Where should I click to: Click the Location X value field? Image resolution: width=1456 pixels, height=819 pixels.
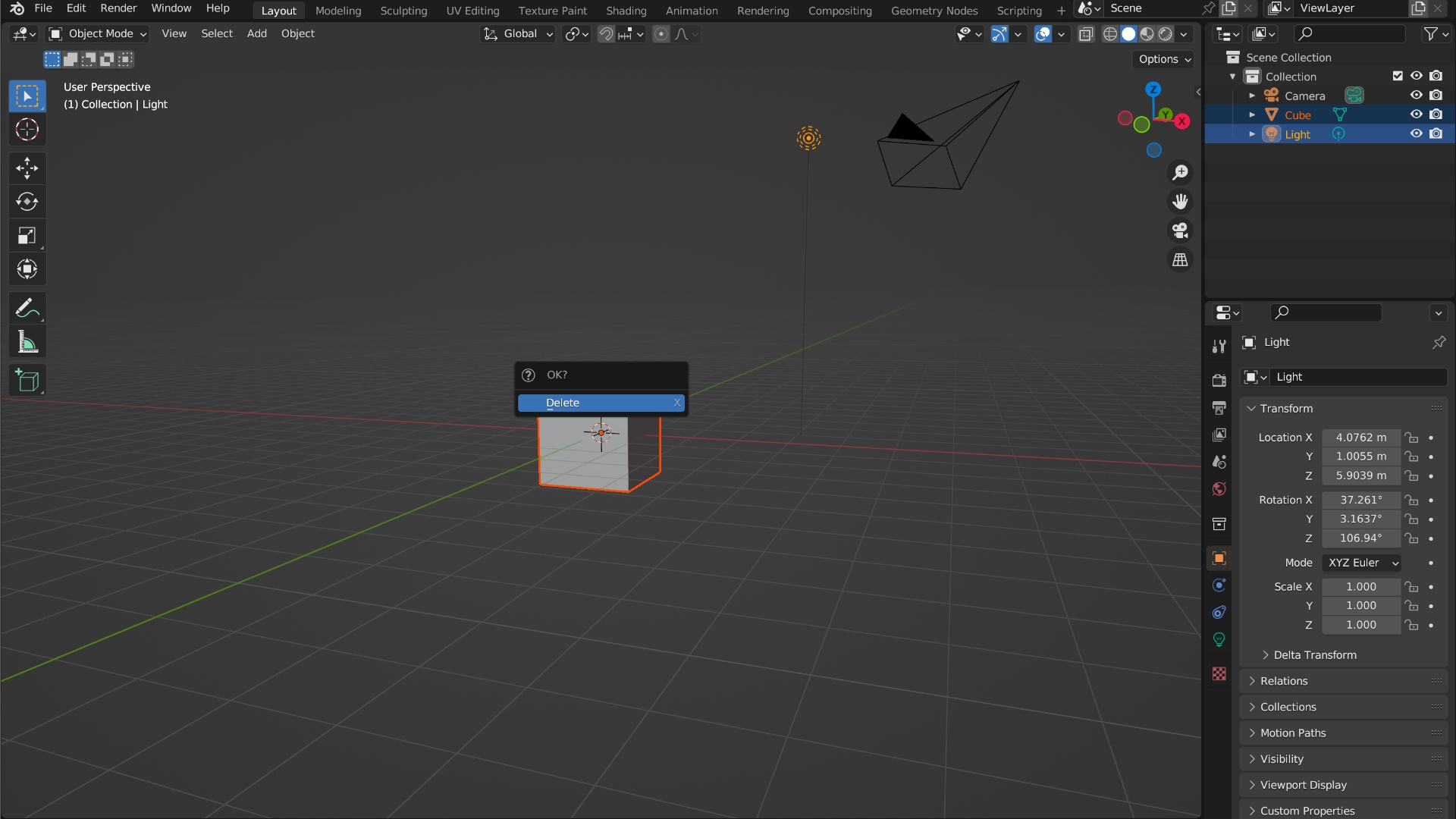click(1360, 438)
